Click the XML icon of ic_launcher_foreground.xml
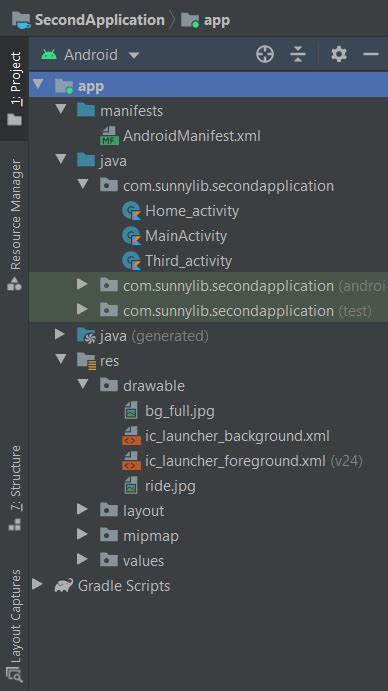Viewport: 388px width, 691px height. (131, 461)
